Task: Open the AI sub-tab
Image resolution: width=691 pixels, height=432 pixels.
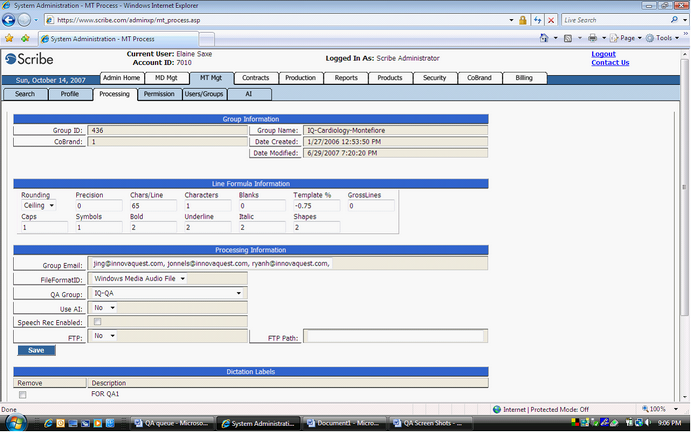Action: pos(249,94)
